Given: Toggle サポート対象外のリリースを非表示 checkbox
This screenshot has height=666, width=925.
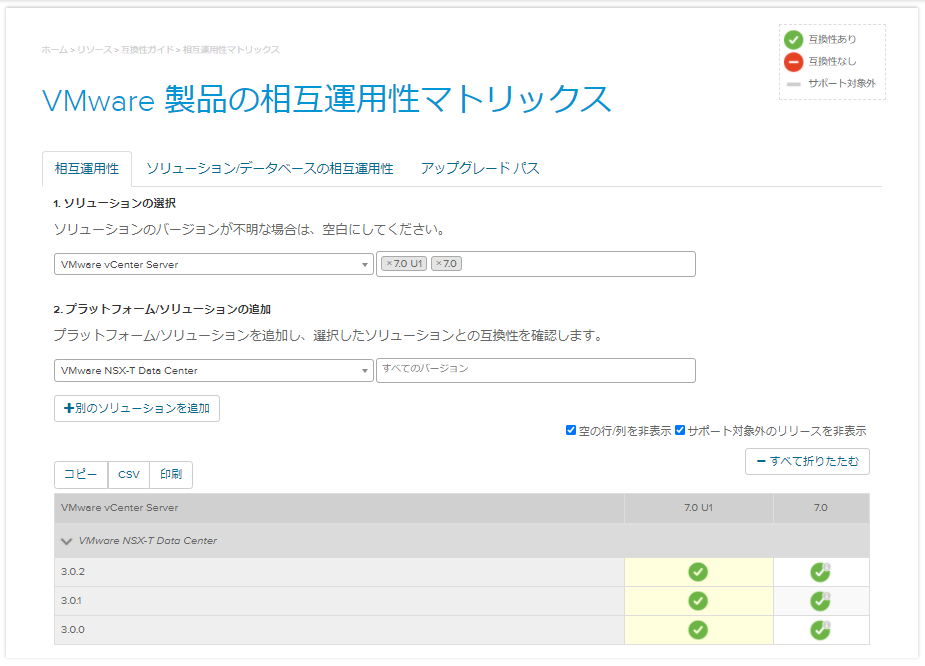Looking at the screenshot, I should [680, 430].
